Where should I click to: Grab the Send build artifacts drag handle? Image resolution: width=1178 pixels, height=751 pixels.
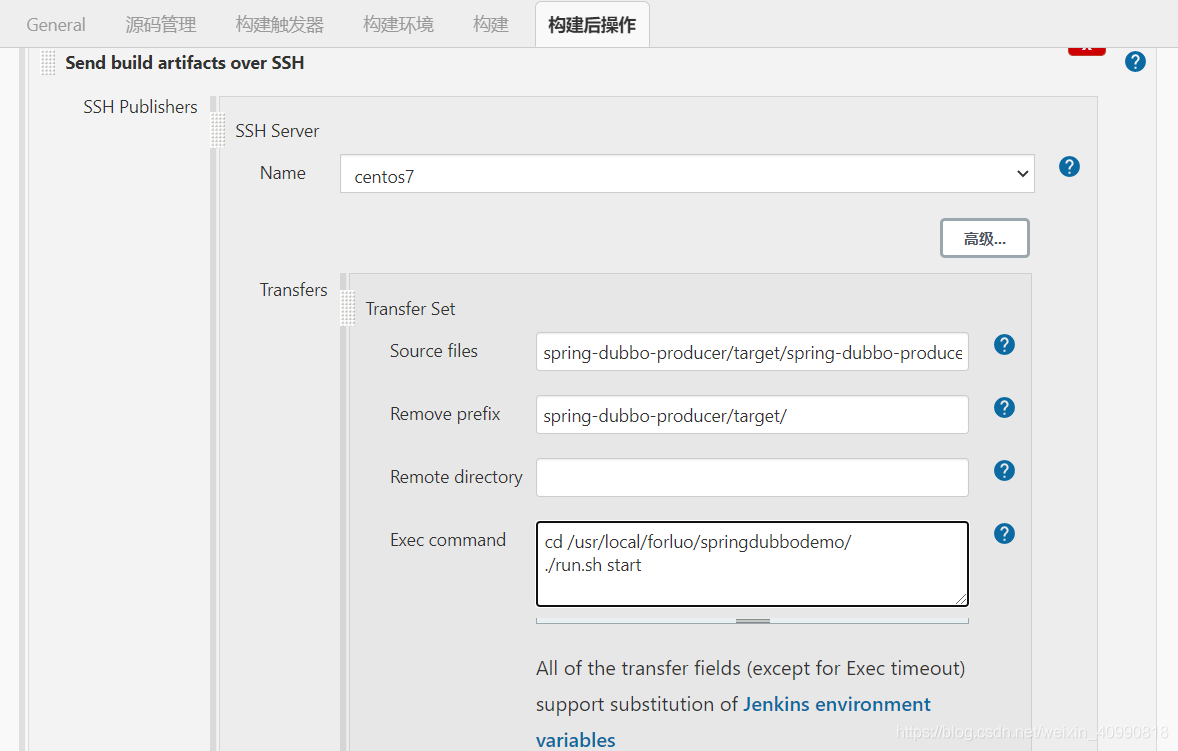tap(48, 63)
